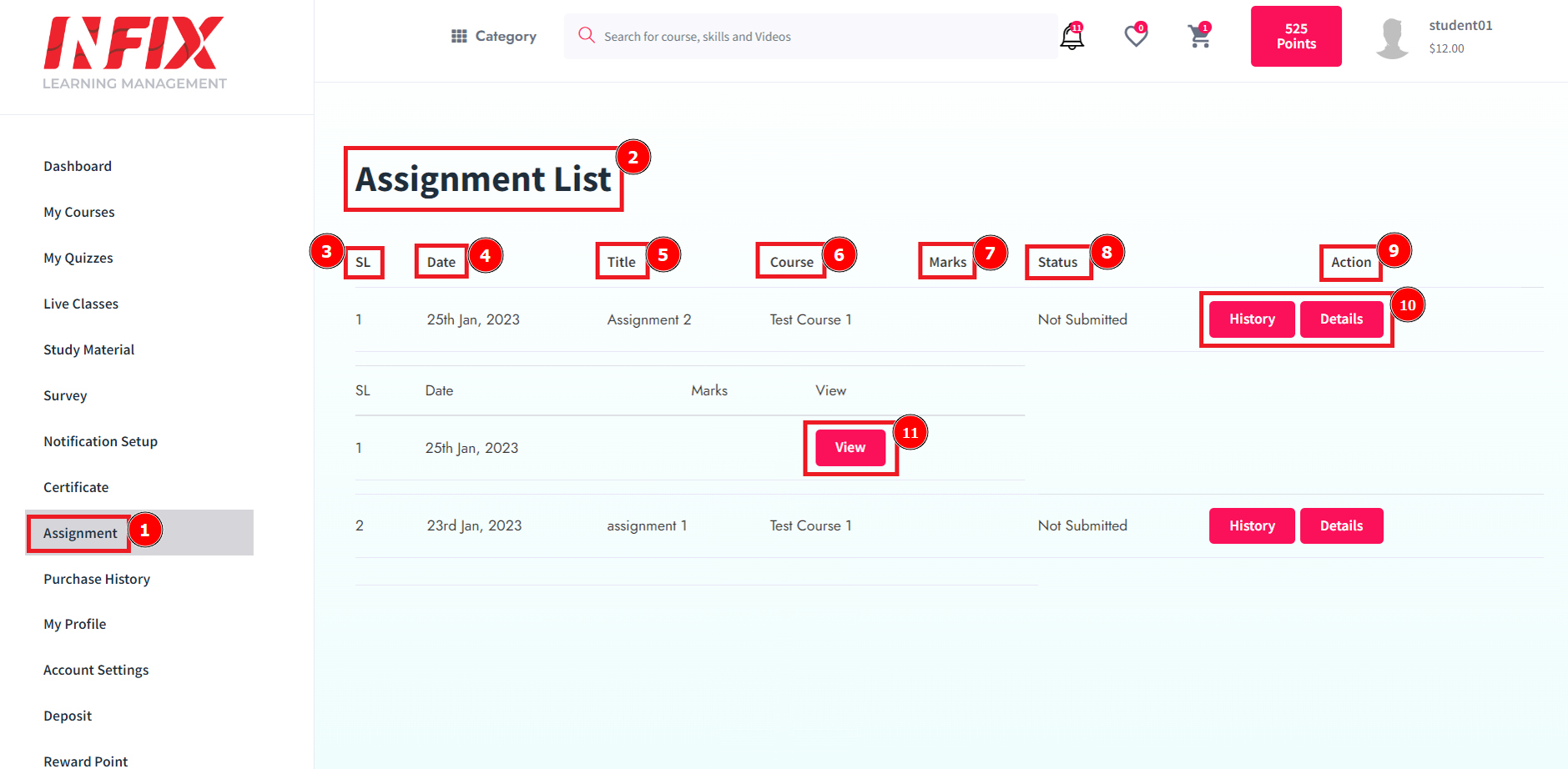Open Notification Setup
This screenshot has width=1568, height=769.
click(x=100, y=441)
